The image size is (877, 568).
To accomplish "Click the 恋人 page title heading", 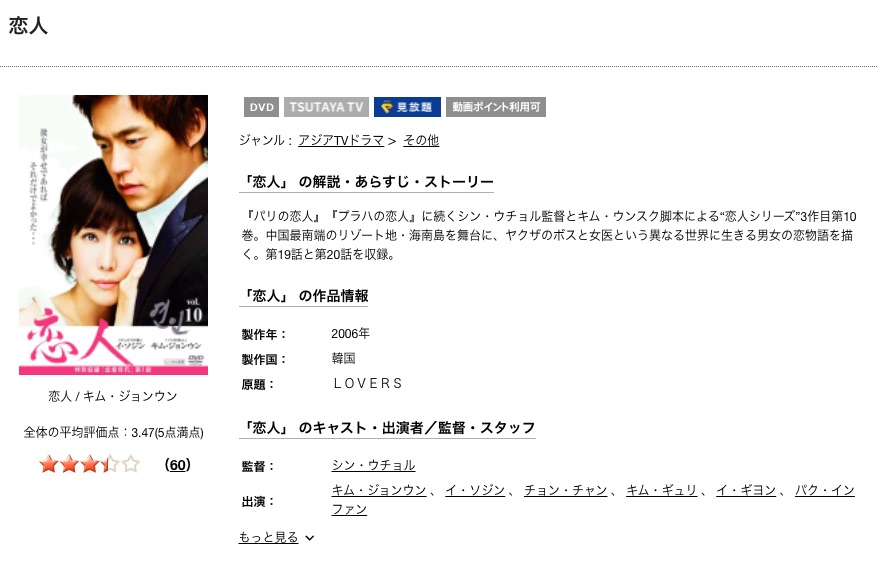I will point(28,26).
